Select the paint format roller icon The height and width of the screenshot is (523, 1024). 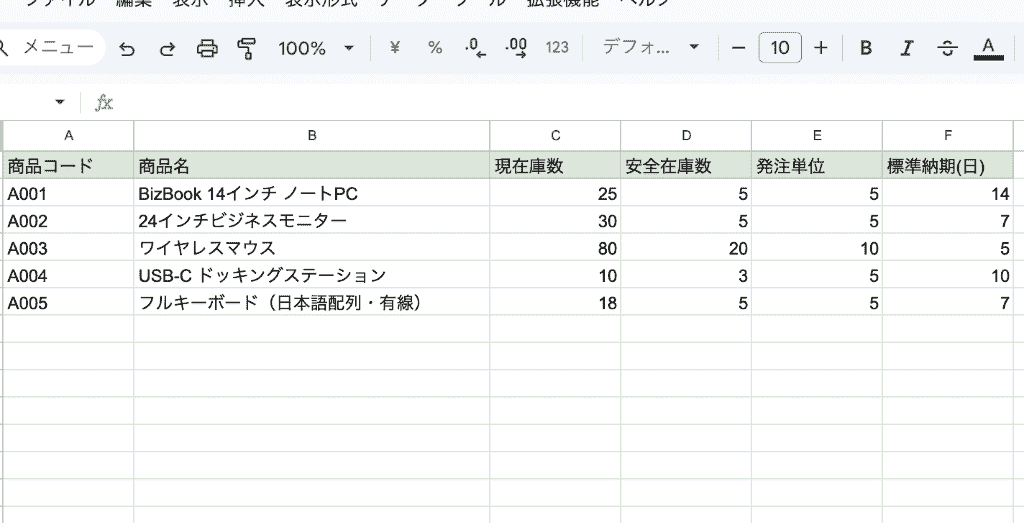(247, 48)
